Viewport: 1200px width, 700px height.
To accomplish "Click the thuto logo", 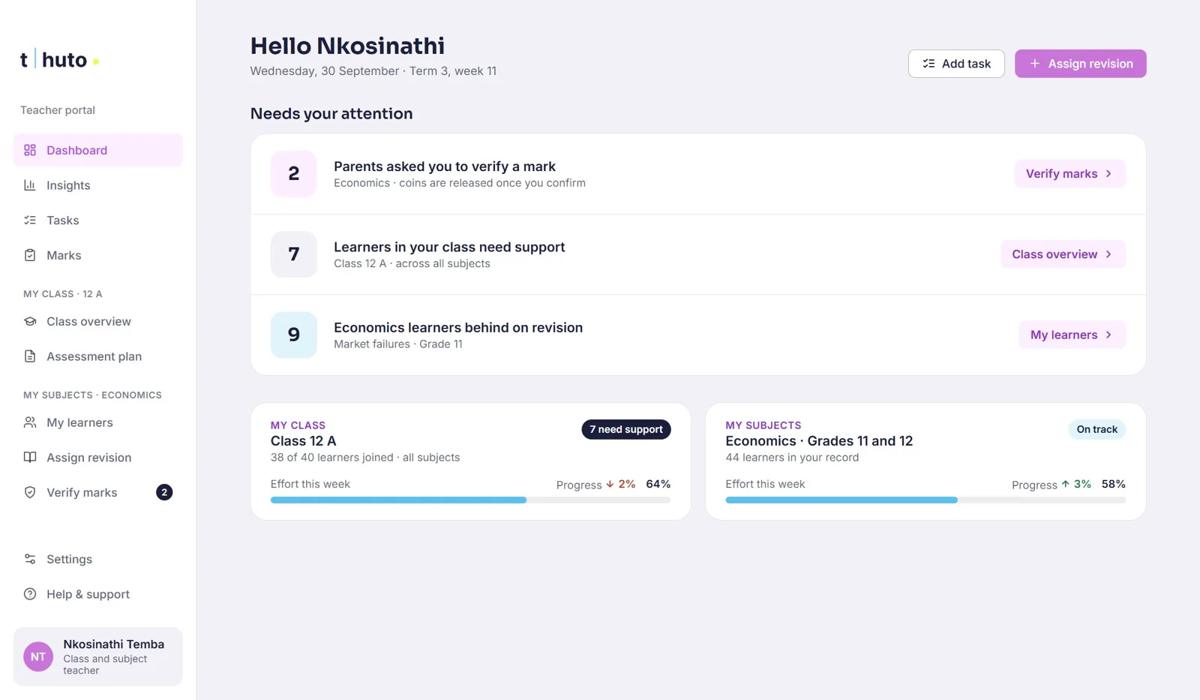I will pos(59,60).
